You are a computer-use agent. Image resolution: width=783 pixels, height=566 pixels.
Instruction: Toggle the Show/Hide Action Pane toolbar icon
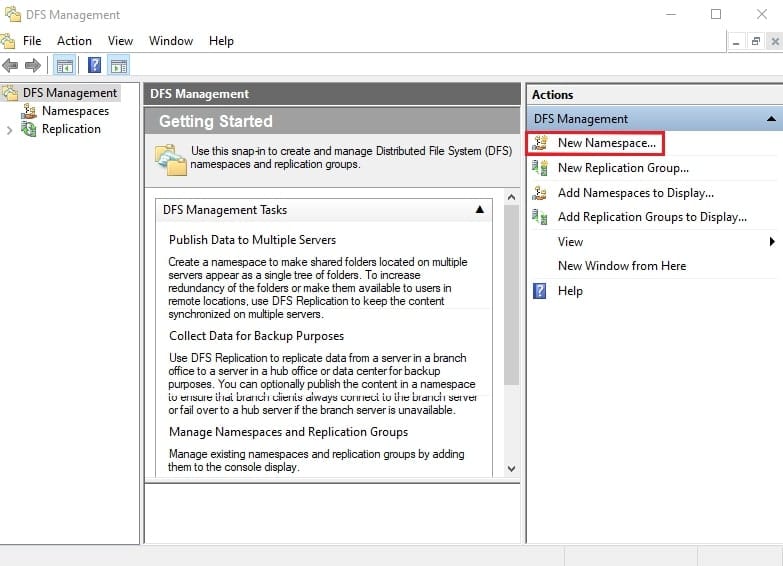point(119,65)
